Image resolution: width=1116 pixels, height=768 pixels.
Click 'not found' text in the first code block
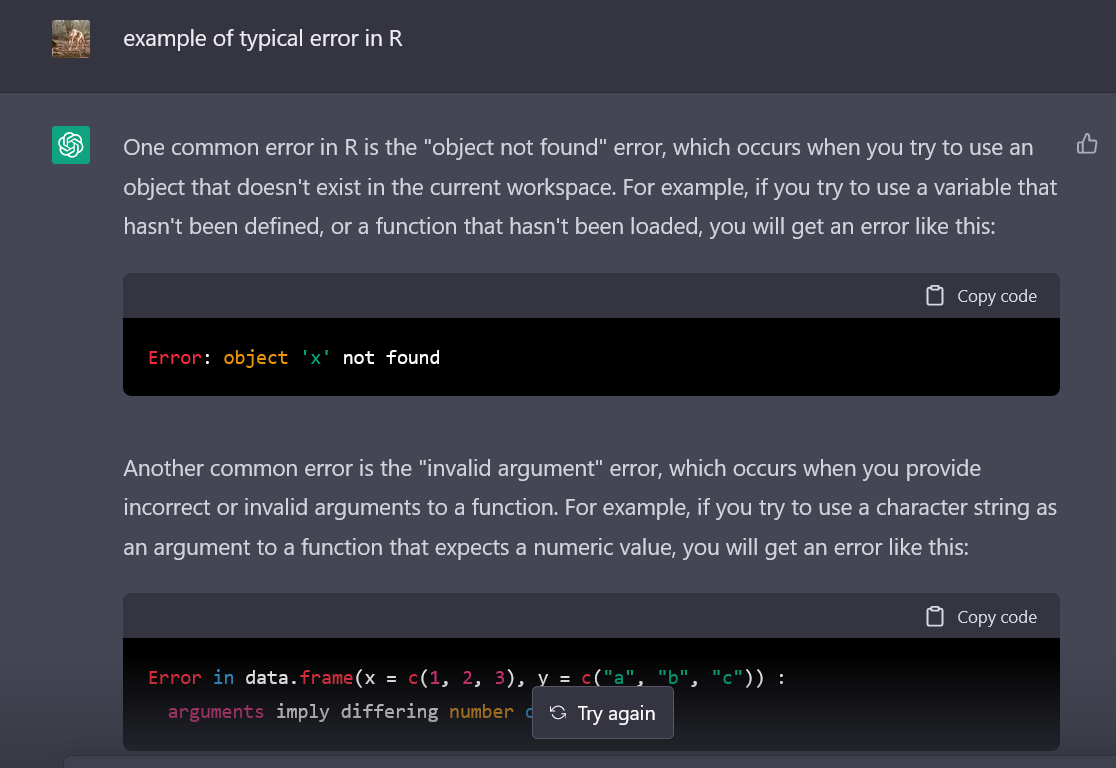[x=391, y=357]
